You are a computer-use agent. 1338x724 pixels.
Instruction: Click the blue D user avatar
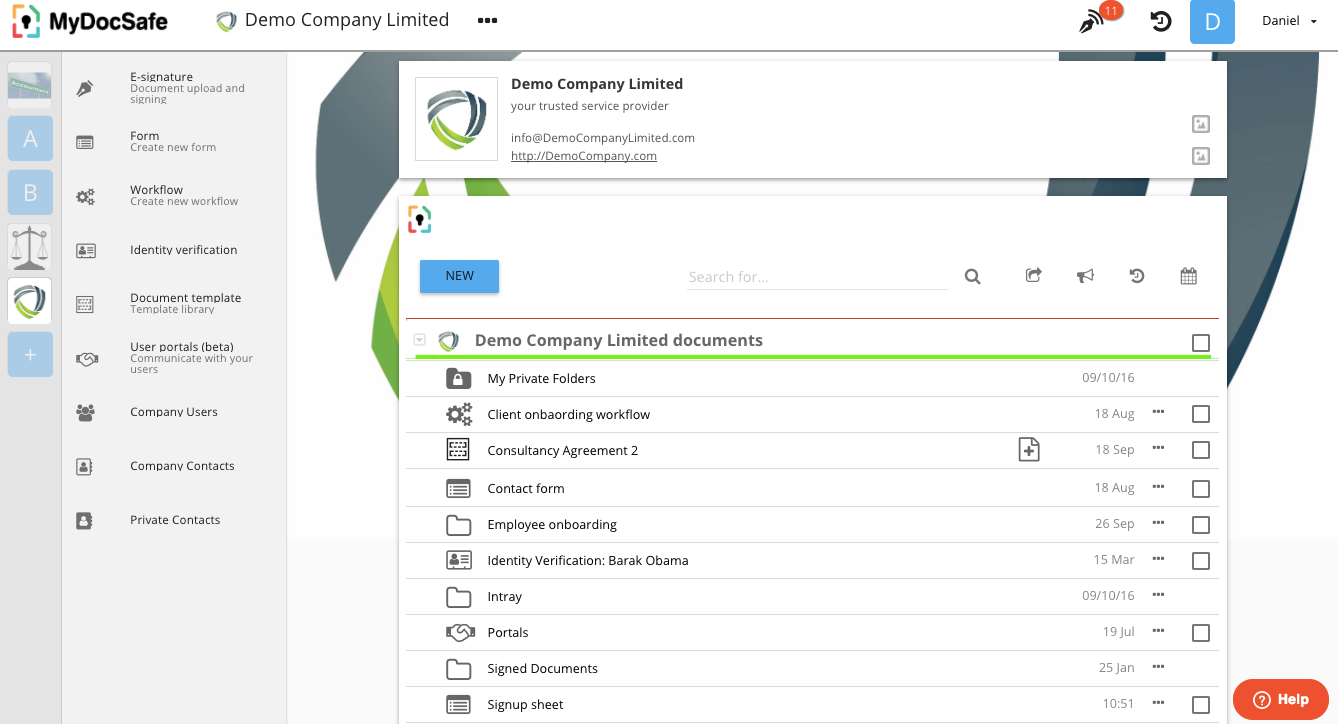click(x=1212, y=22)
